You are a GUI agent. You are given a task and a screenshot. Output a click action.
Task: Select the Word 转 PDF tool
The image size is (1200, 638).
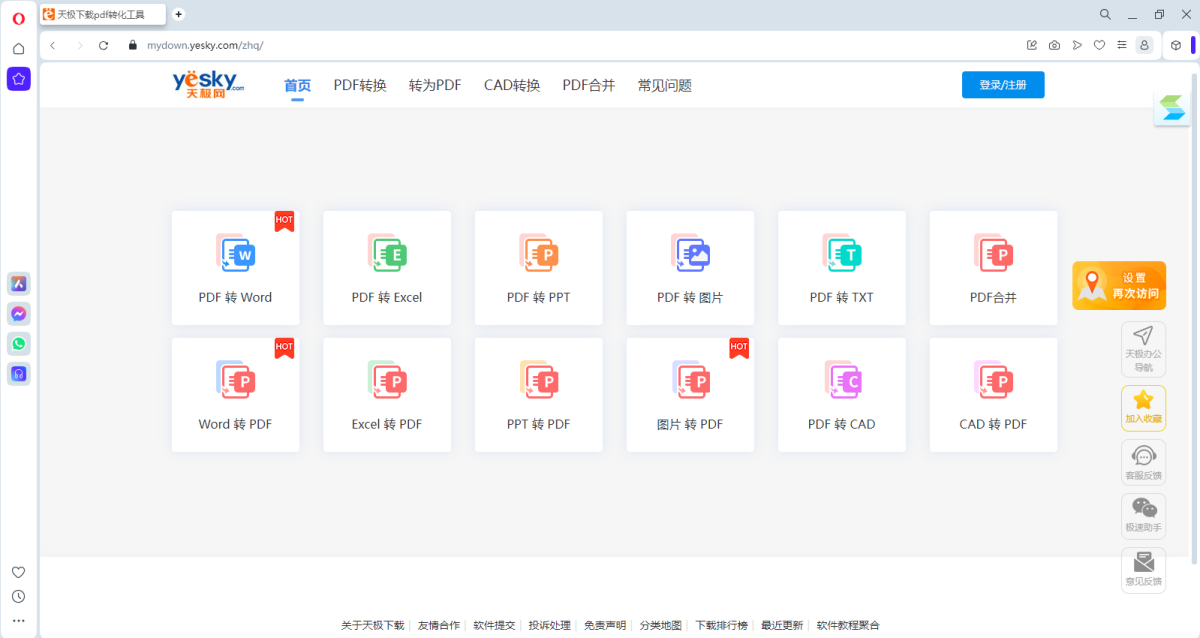click(x=236, y=394)
